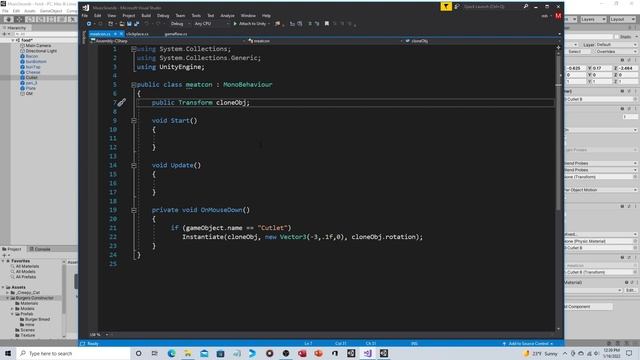Open the Debug configuration dropdown
Image resolution: width=640 pixels, height=360 pixels.
180,24
